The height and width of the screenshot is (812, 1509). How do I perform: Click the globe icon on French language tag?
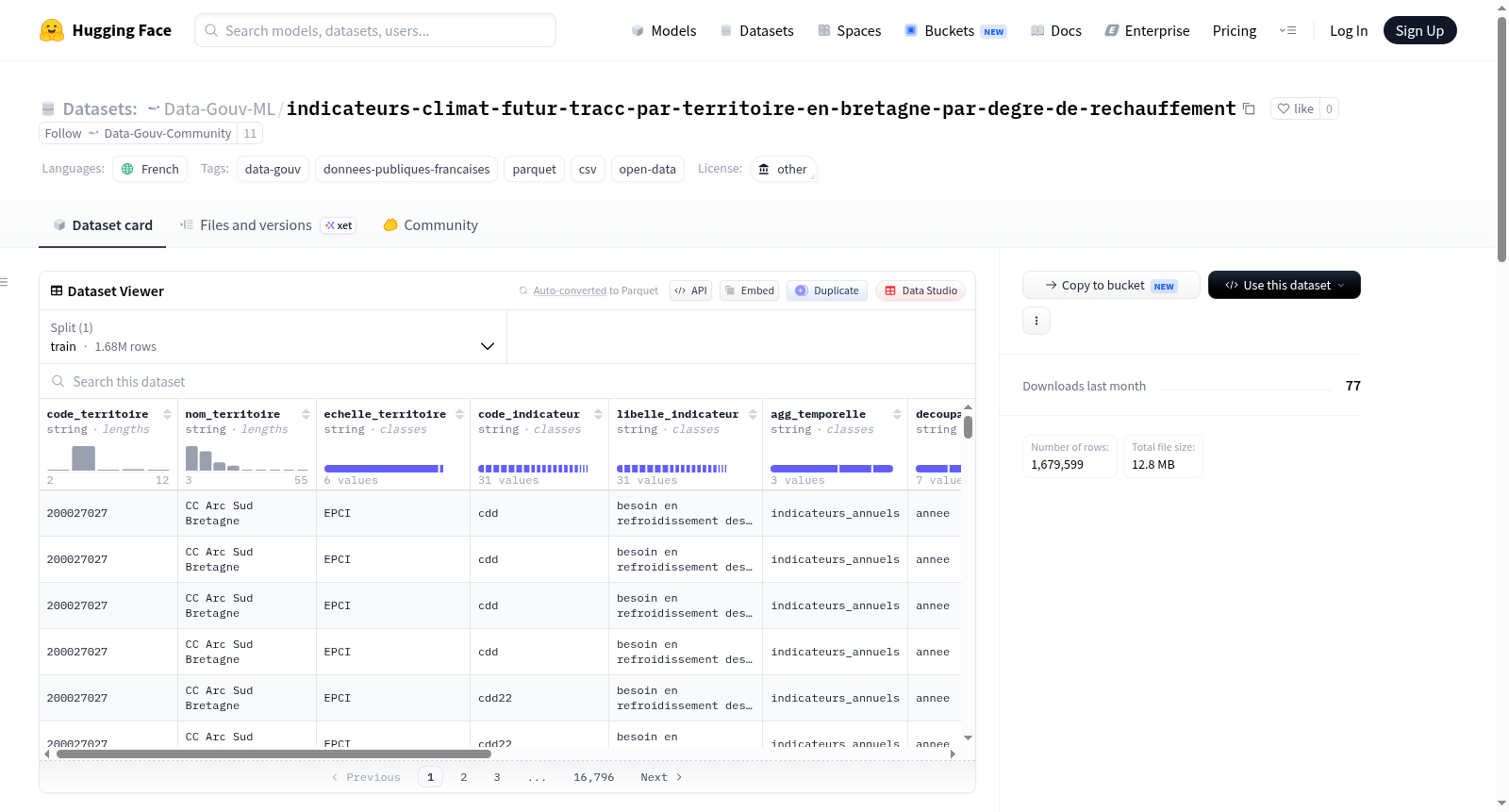(x=127, y=169)
